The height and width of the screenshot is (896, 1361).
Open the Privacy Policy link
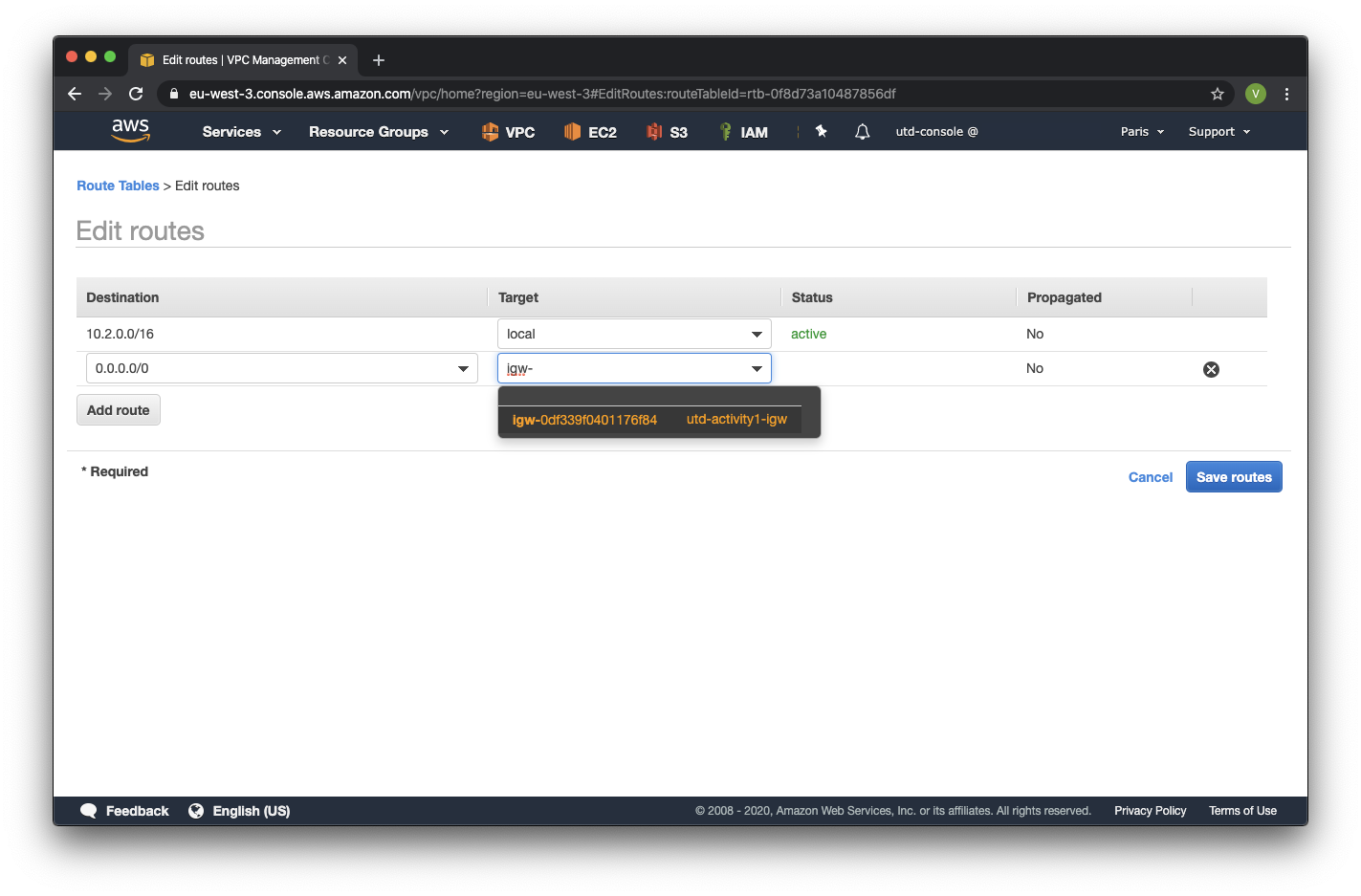point(1150,811)
